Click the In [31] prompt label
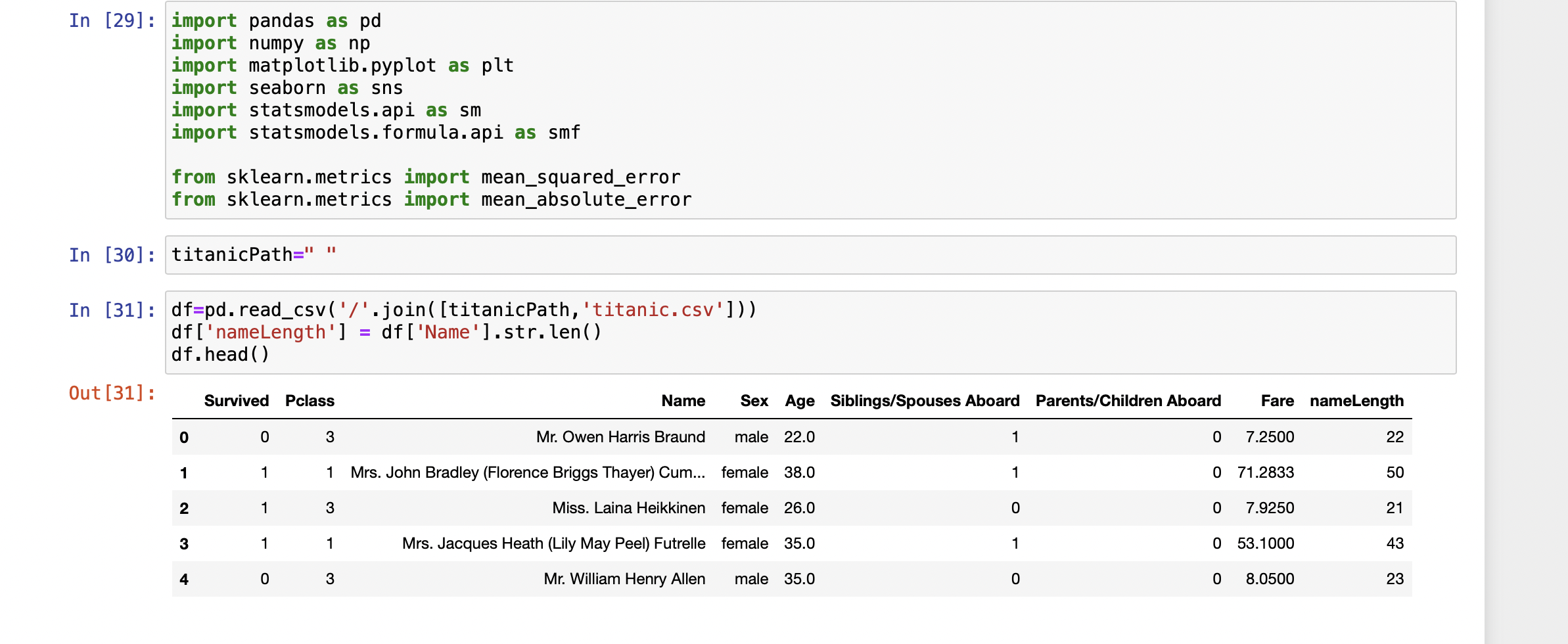Screen dimensions: 1568x644 (x=112, y=310)
